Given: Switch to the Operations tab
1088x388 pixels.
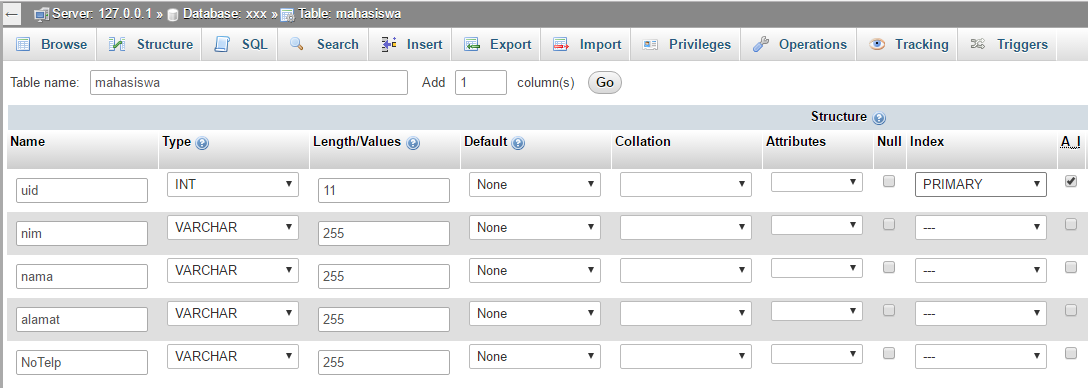Looking at the screenshot, I should [799, 44].
